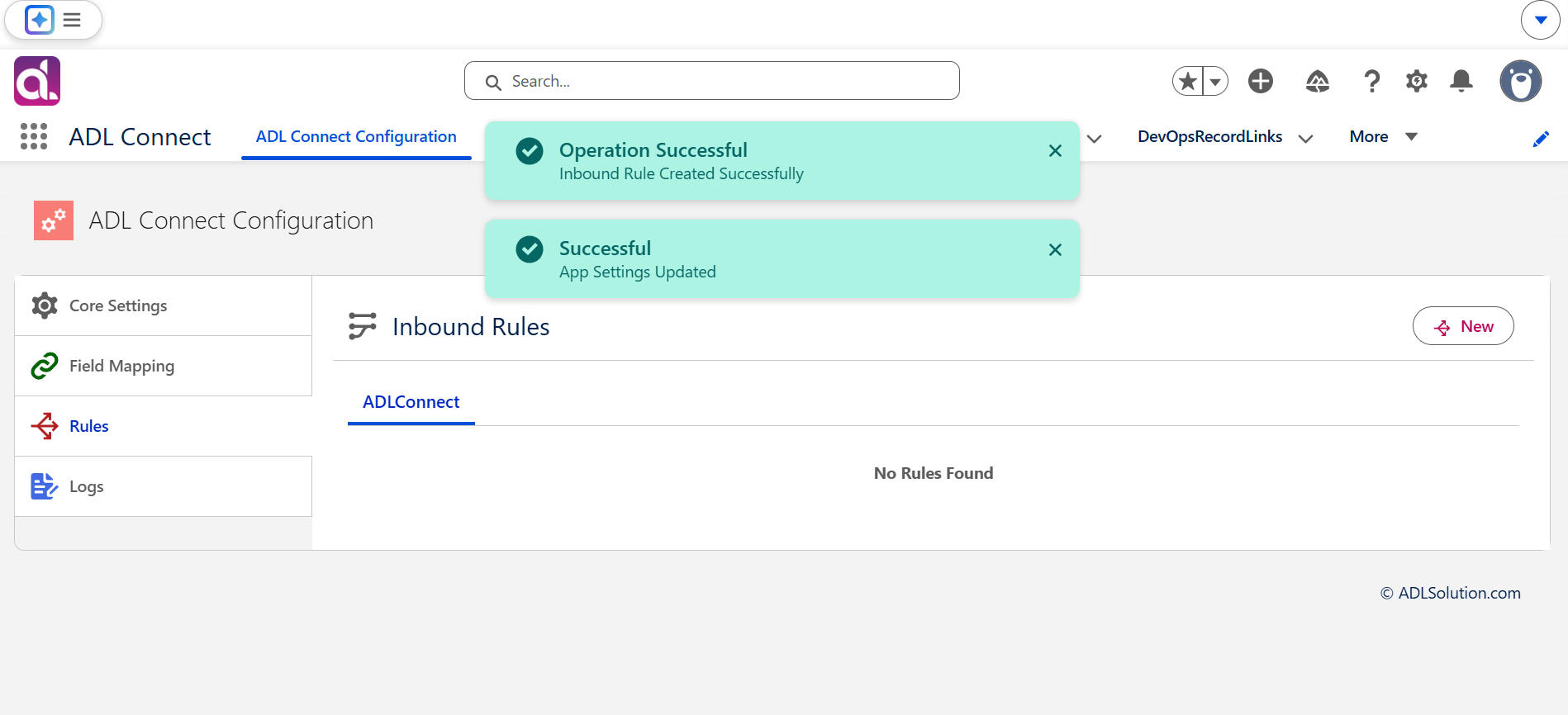The height and width of the screenshot is (715, 1568).
Task: Focus the global Search box
Action: pyautogui.click(x=712, y=81)
